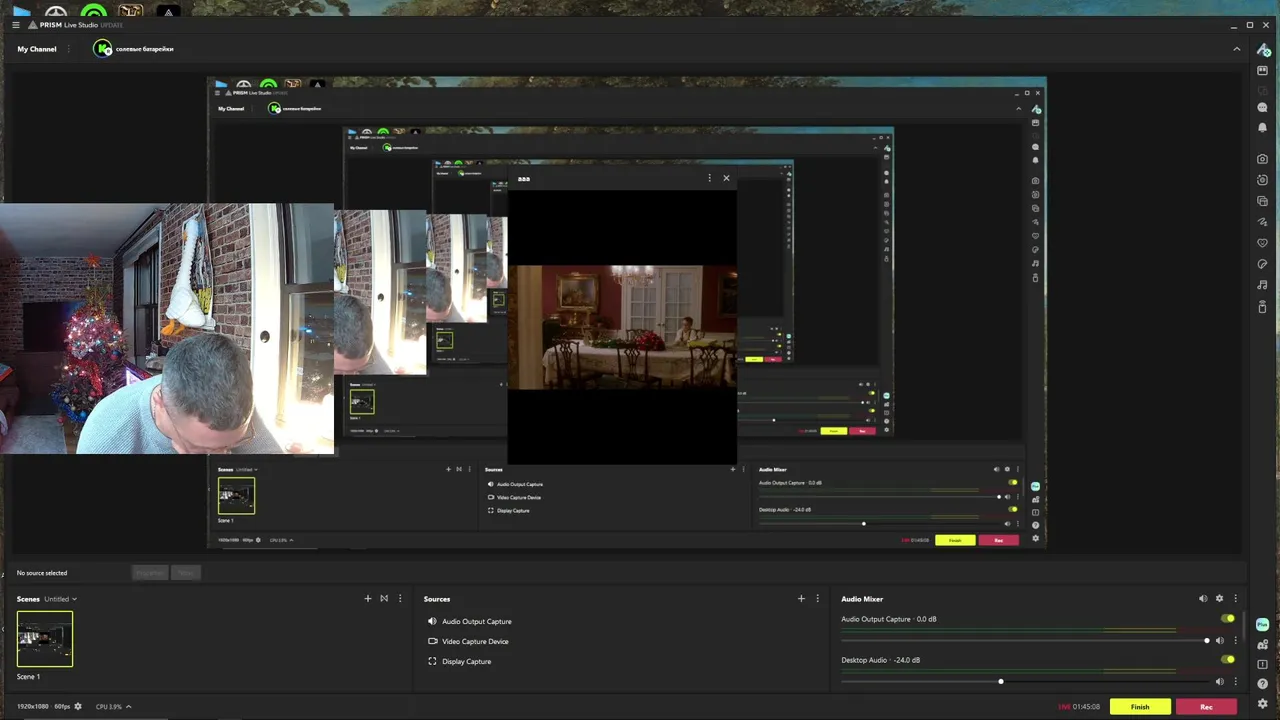The height and width of the screenshot is (720, 1280).
Task: Open 'aaa' popup three-dot menu in preview
Action: pos(710,178)
